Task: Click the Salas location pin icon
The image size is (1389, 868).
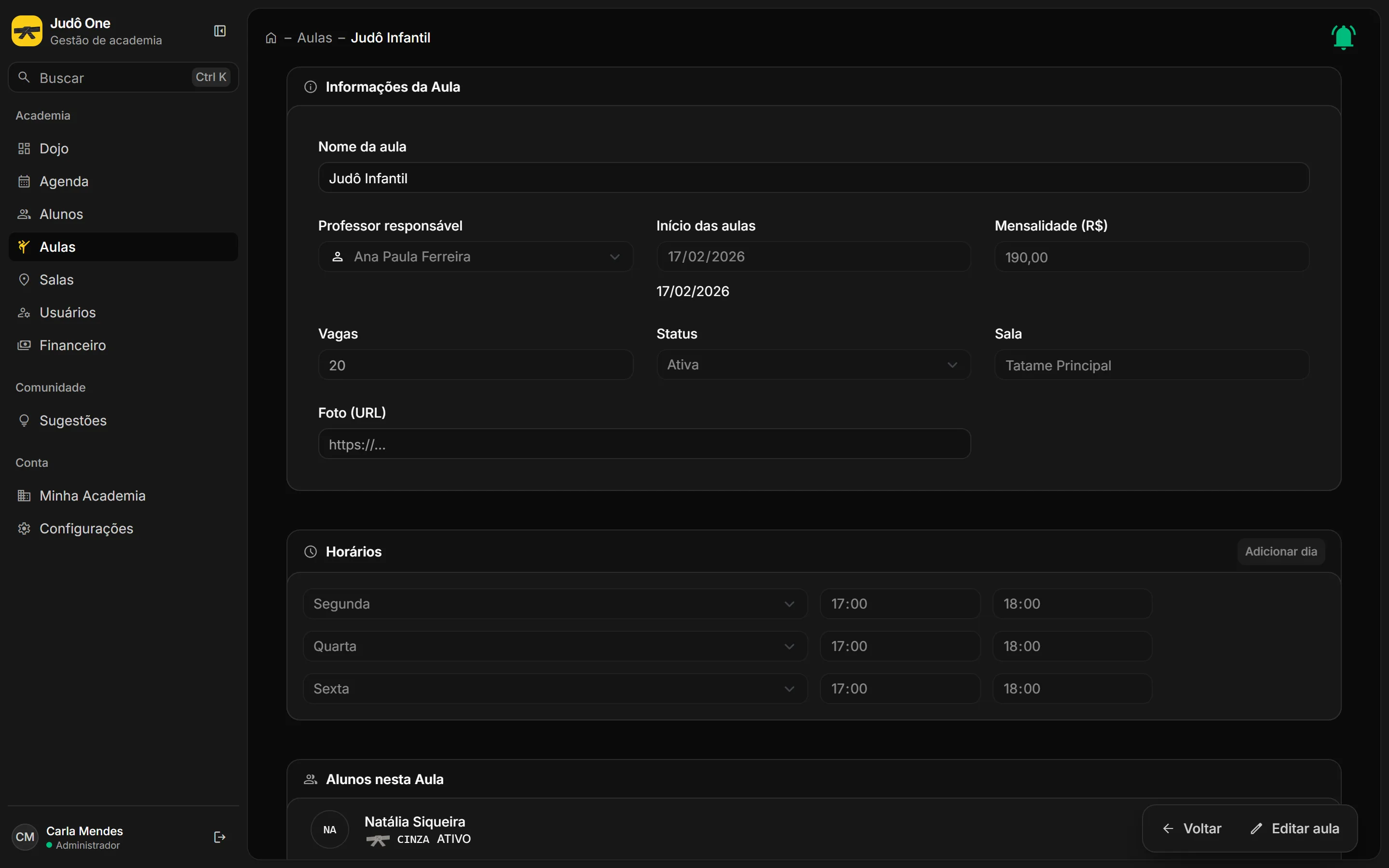Action: pyautogui.click(x=24, y=280)
